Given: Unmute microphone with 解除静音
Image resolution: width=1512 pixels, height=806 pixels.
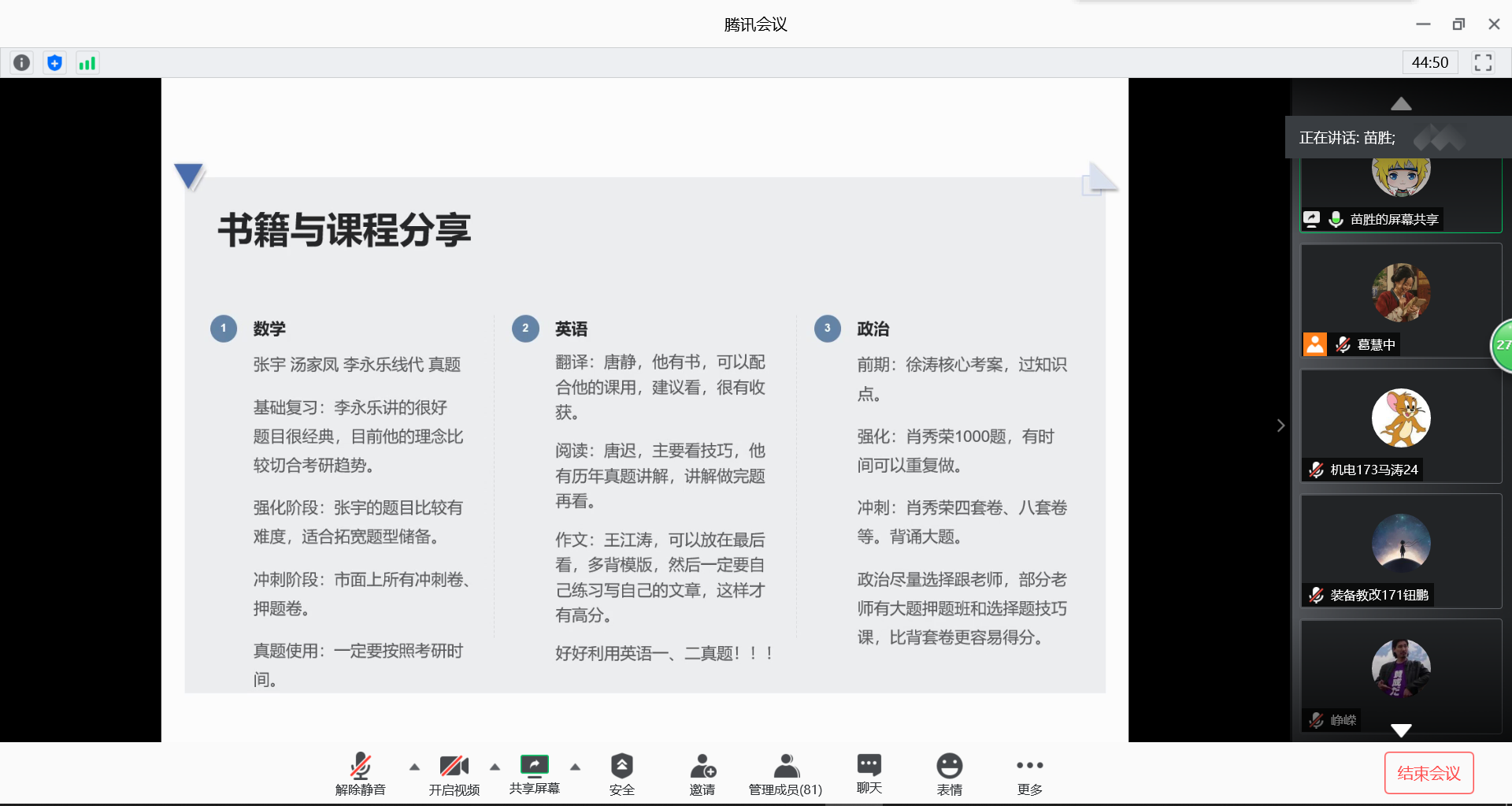Looking at the screenshot, I should (360, 774).
